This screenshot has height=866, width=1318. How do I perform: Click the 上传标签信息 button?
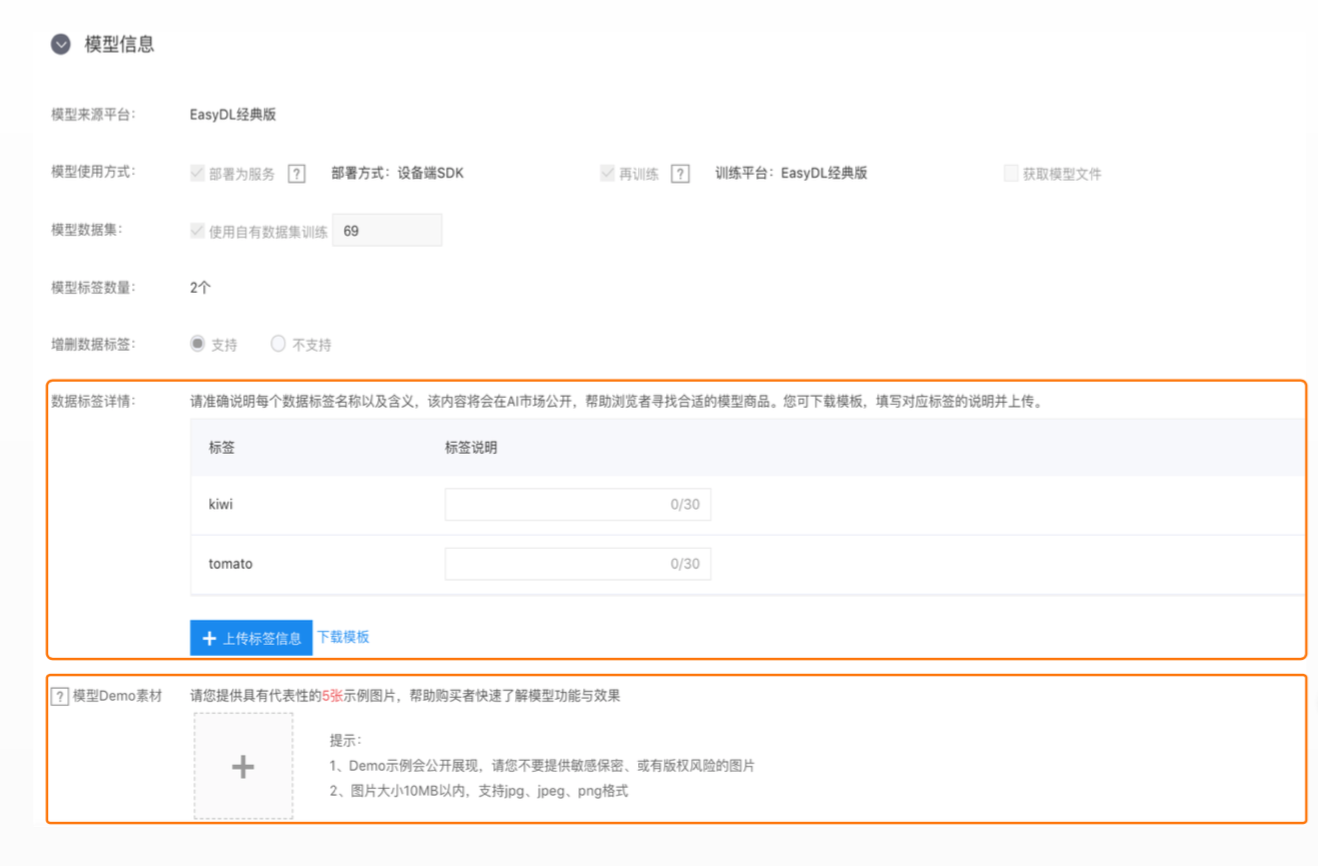[x=251, y=638]
